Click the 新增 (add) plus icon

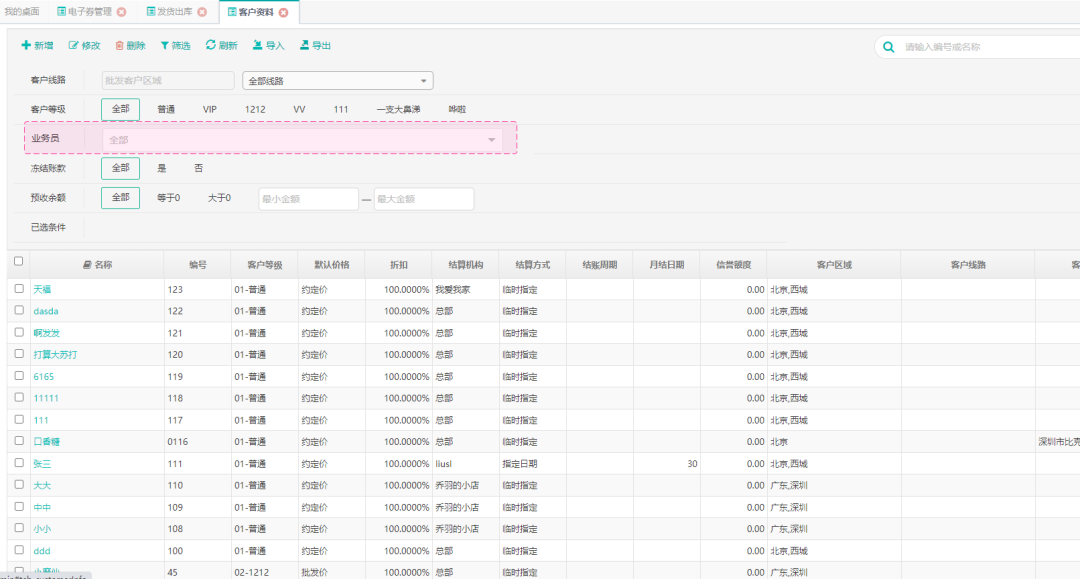26,46
